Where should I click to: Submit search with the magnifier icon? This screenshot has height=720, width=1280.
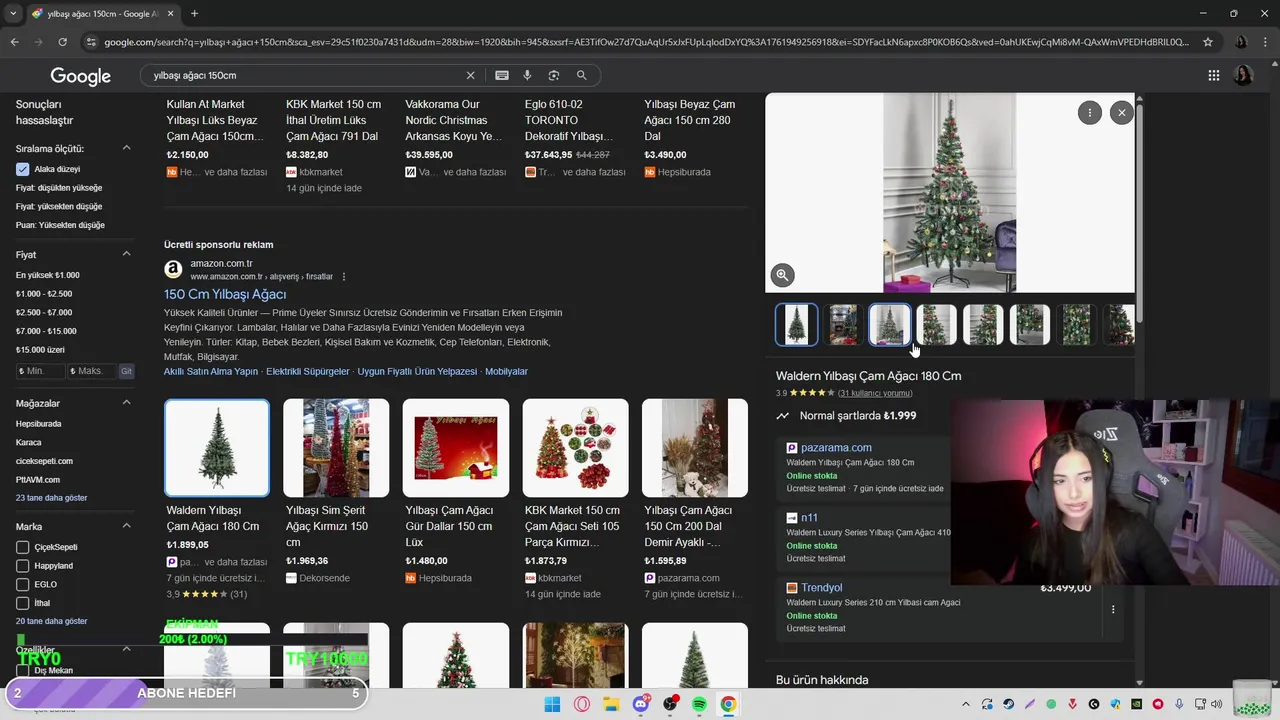(x=581, y=75)
